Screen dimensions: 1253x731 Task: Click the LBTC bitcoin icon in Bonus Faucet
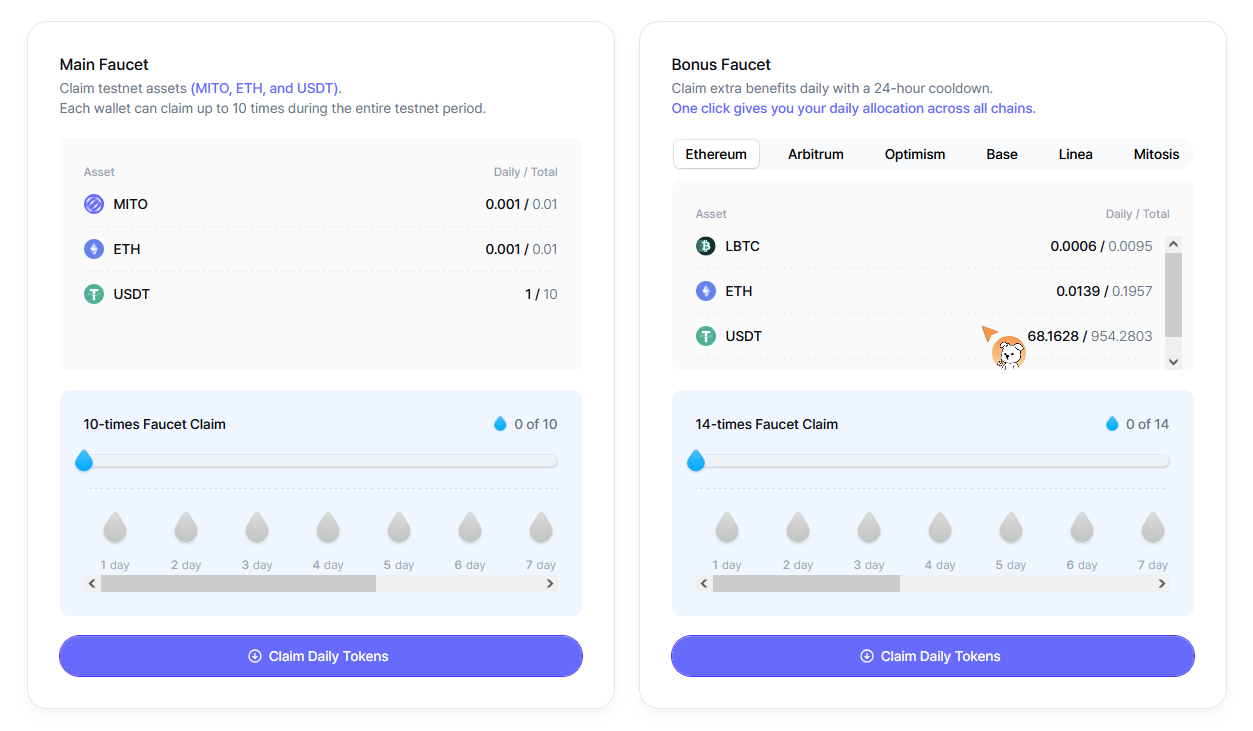[x=706, y=246]
